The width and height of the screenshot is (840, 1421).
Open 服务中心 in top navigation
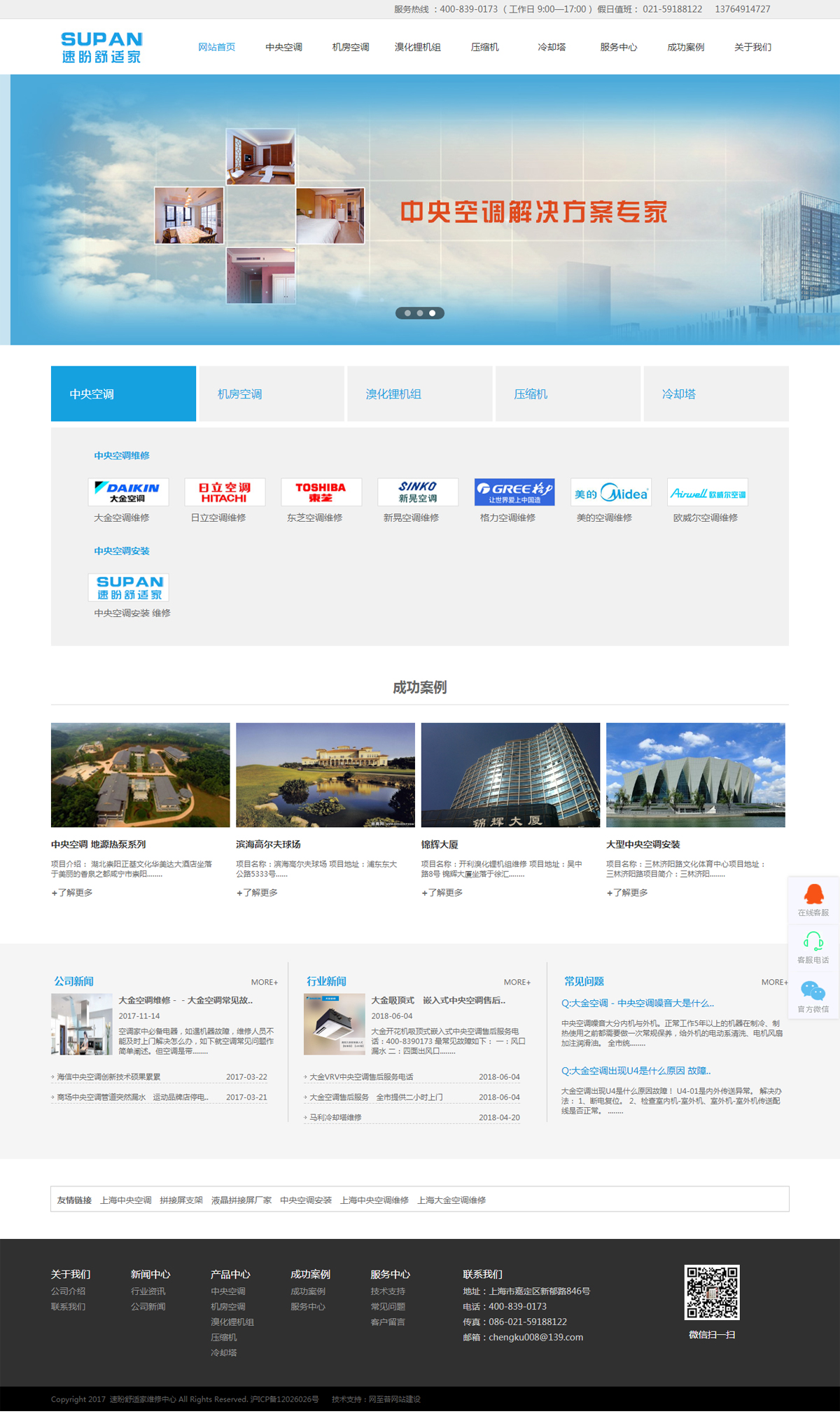(618, 48)
